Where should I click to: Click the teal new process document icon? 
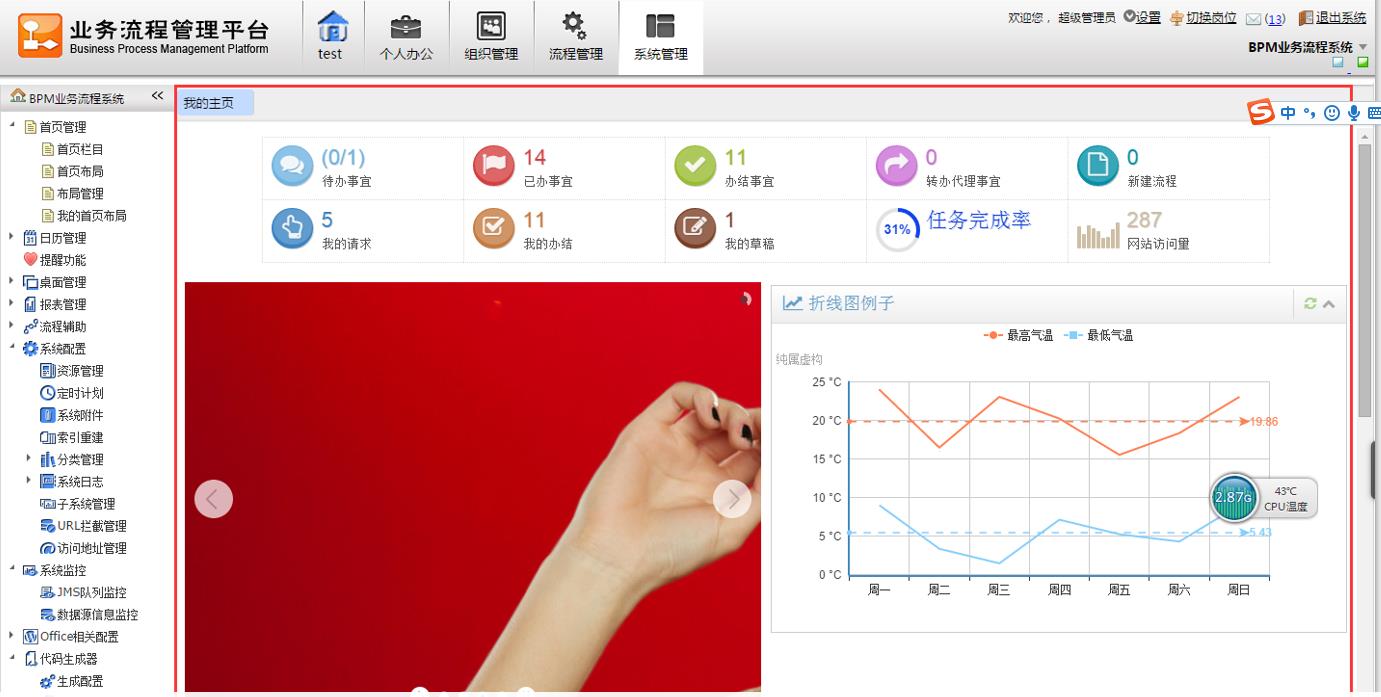[1097, 167]
